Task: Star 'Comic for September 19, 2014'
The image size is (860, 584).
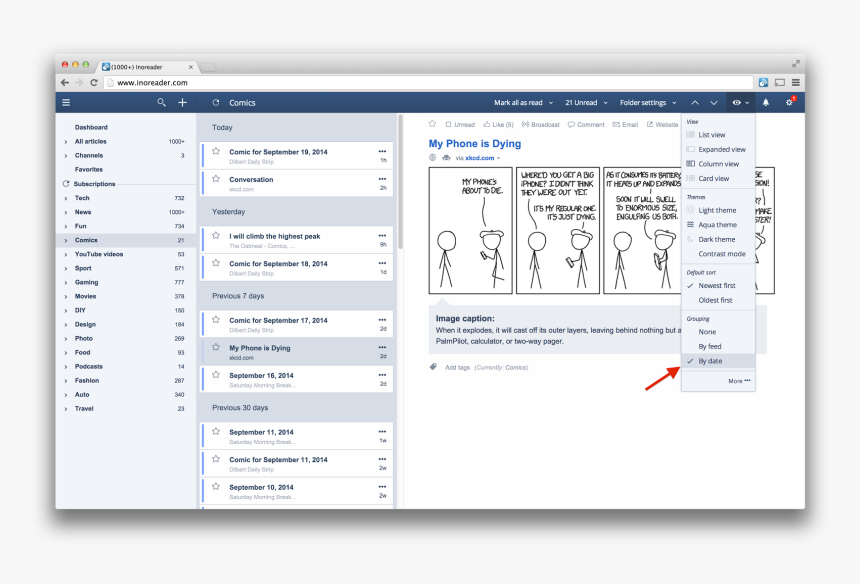Action: click(216, 151)
